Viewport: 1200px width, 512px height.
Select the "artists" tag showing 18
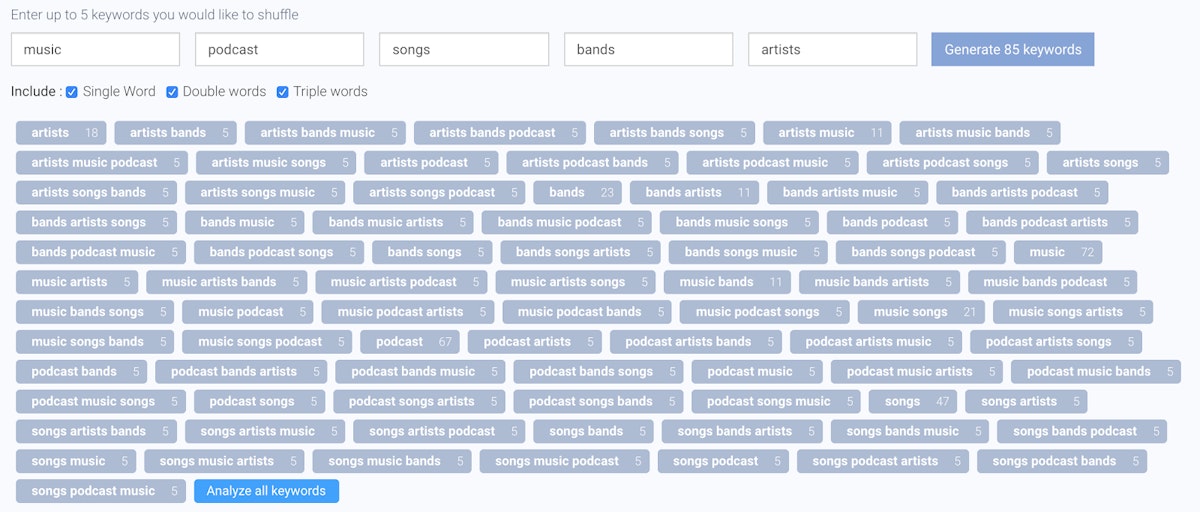pos(61,132)
